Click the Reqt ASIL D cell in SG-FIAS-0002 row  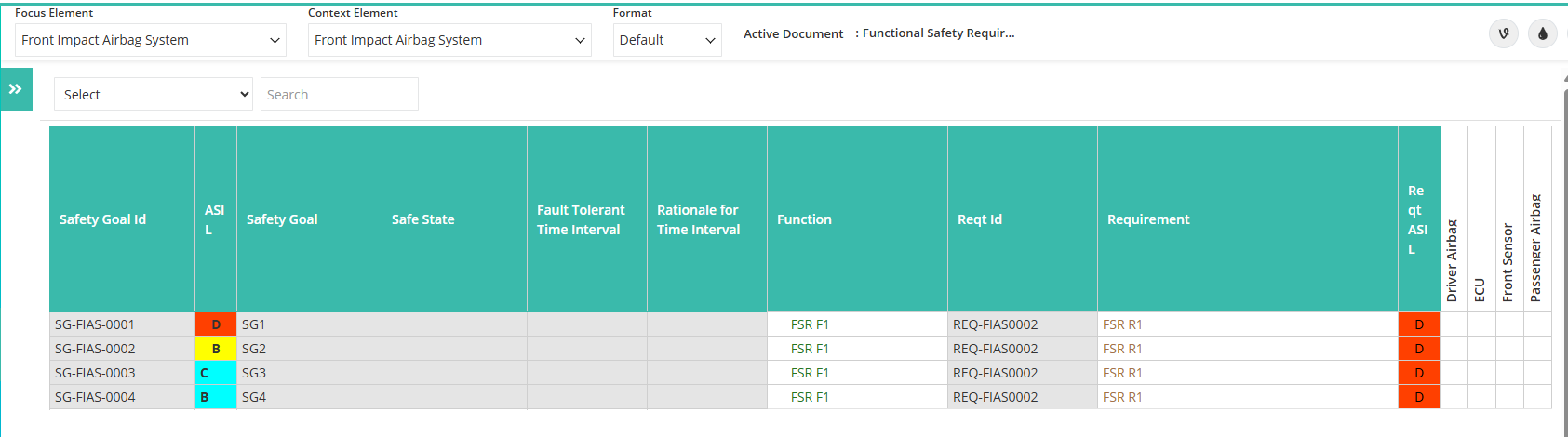coord(1419,349)
